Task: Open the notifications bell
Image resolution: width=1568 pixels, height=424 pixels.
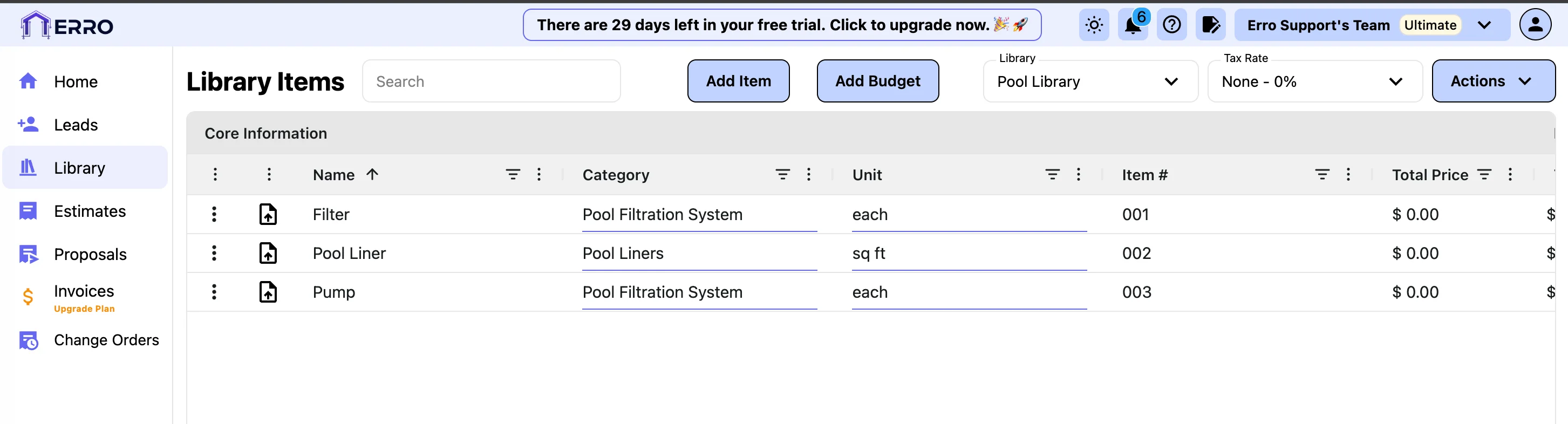Action: point(1132,25)
